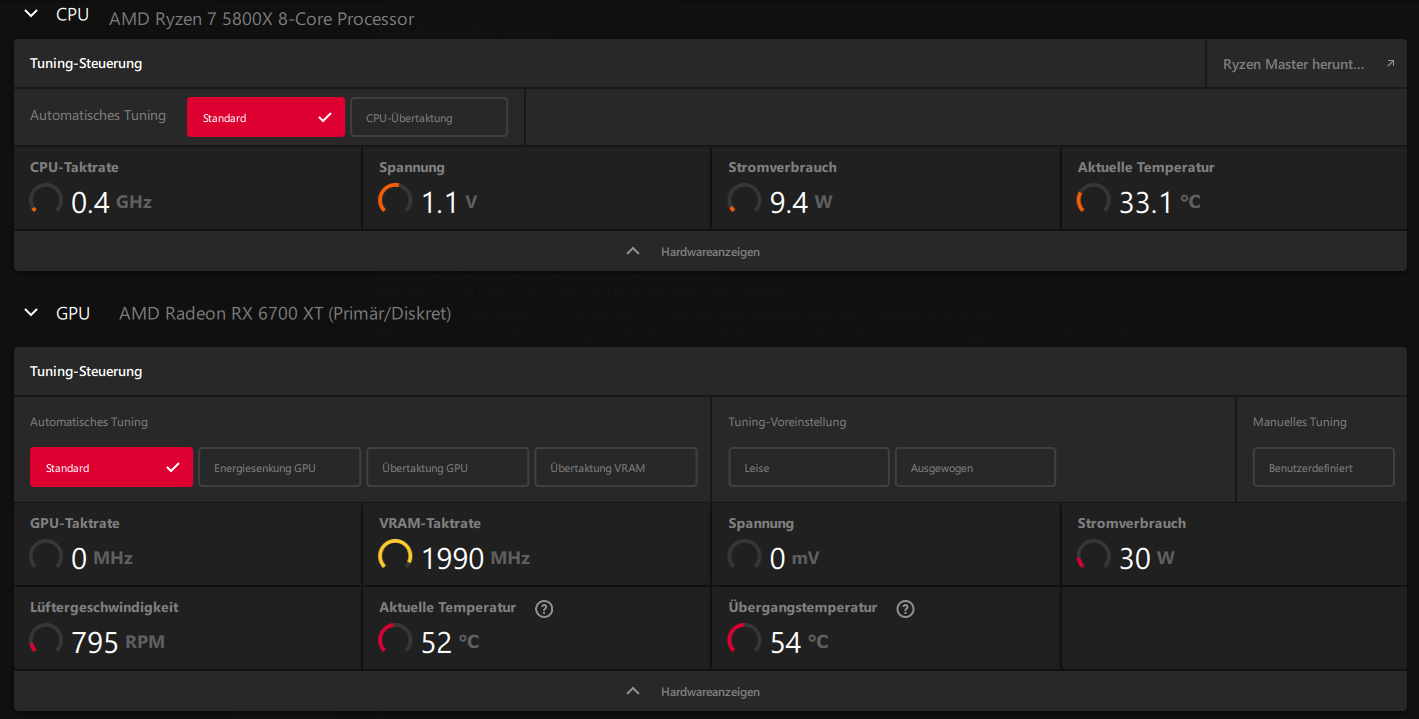Select the Leise tuning preset
1419x719 pixels.
point(809,467)
